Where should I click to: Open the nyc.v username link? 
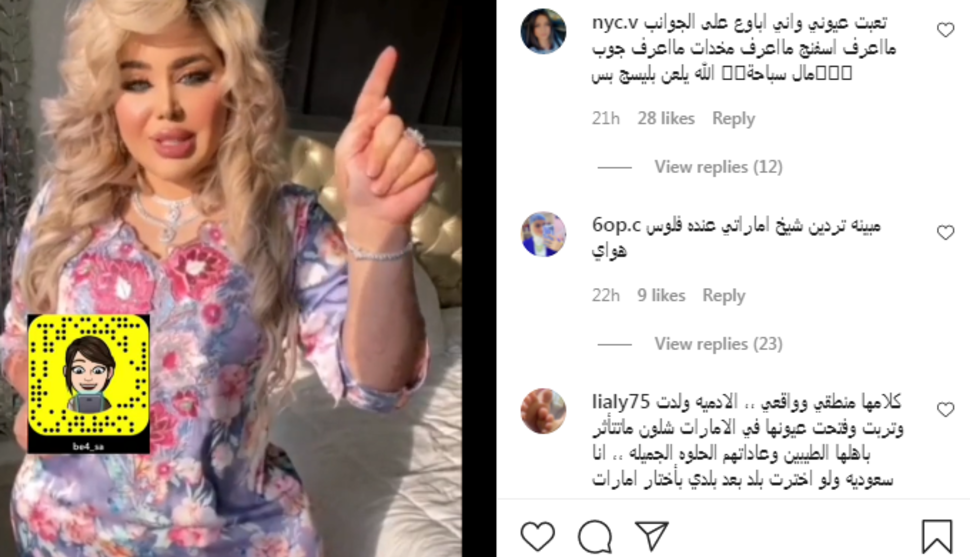click(x=614, y=23)
